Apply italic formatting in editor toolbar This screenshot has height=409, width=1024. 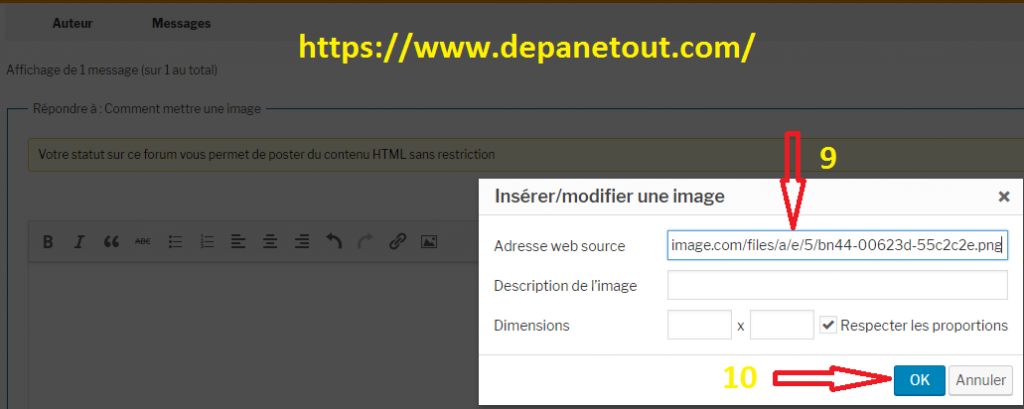pos(79,242)
